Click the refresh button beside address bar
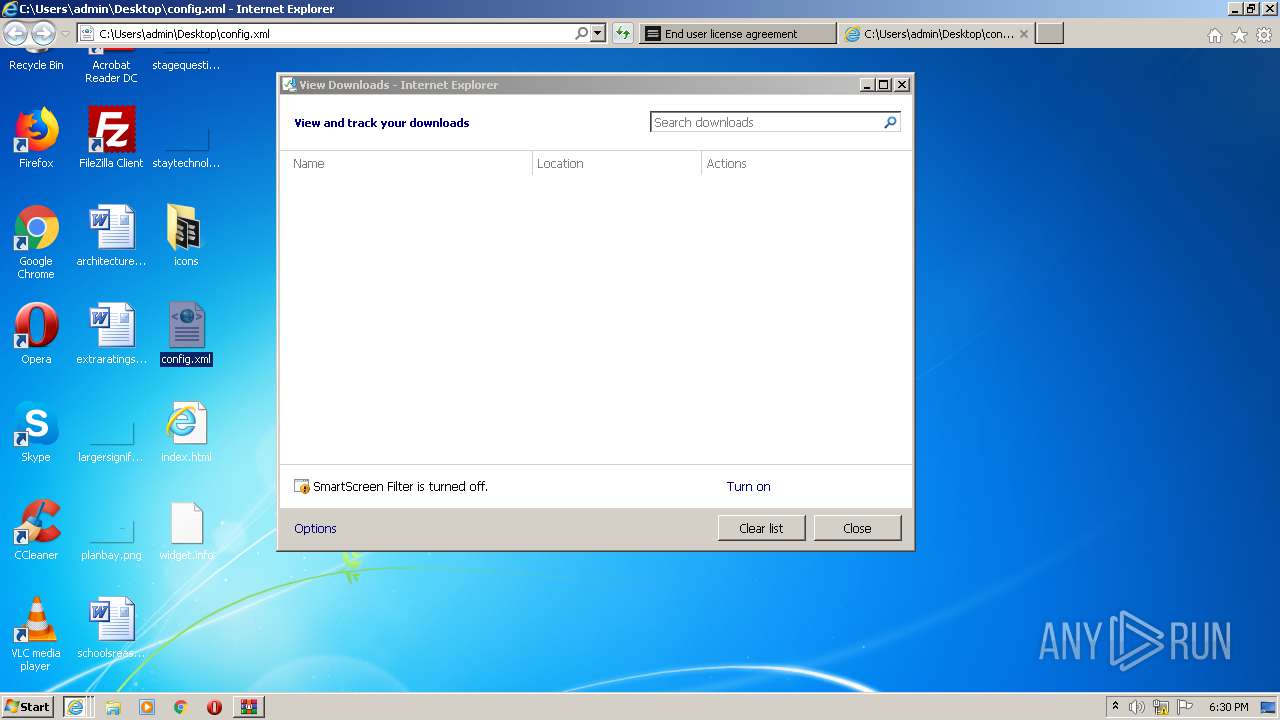This screenshot has height=720, width=1280. tap(623, 33)
